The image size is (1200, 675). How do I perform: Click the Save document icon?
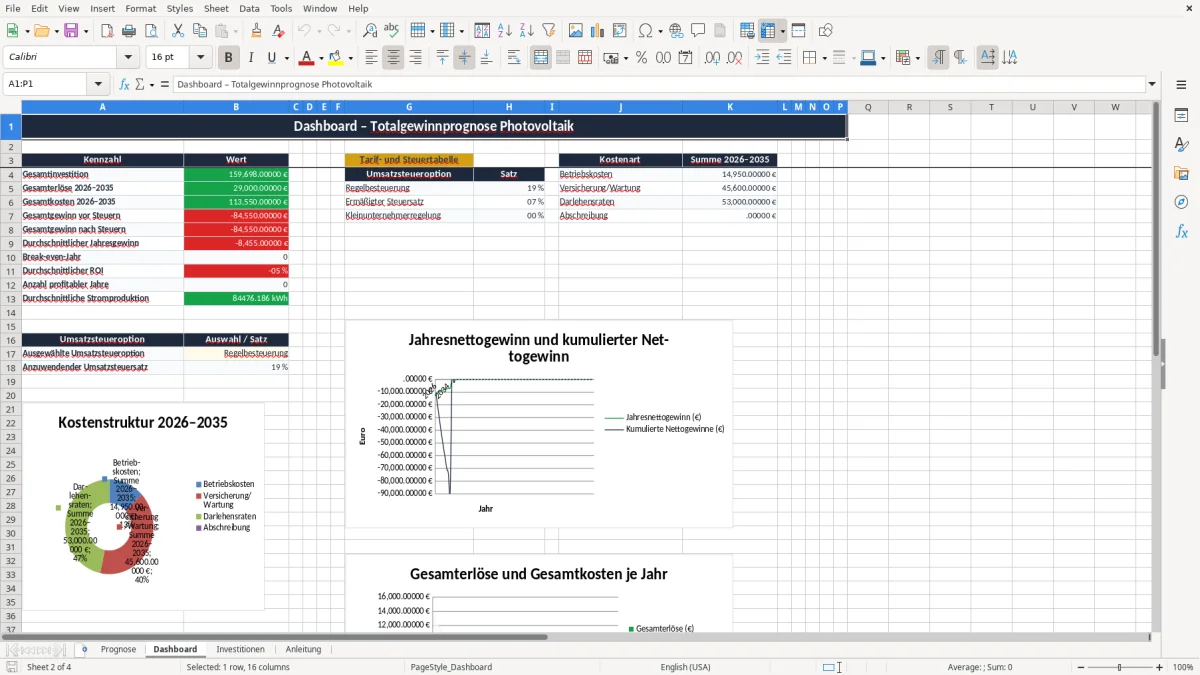tap(71, 31)
